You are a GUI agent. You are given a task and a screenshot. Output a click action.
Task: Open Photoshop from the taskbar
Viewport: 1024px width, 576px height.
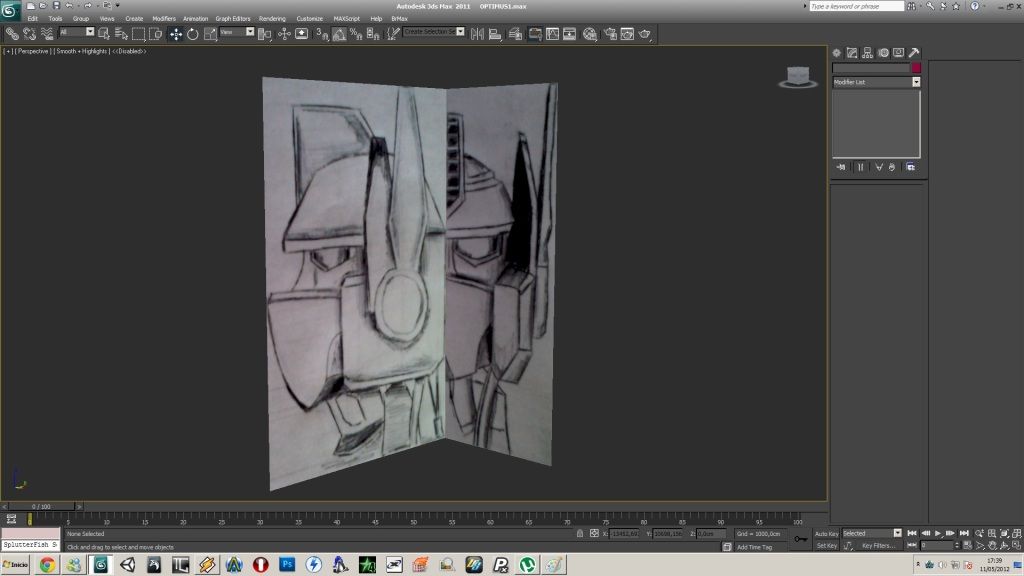pos(287,564)
